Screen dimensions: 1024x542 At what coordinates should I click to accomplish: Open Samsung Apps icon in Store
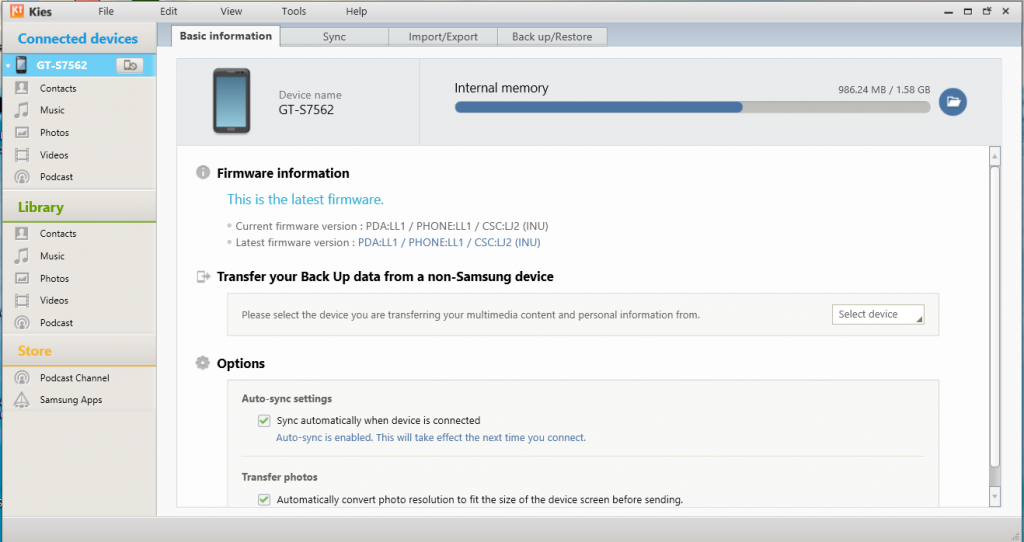pos(22,400)
